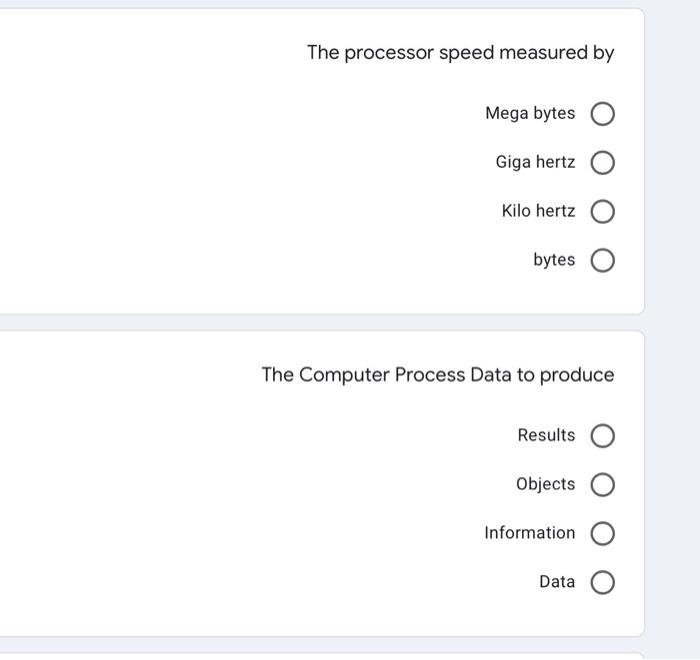This screenshot has width=700, height=660.
Task: Tap the 'Kilo hertz' answer label text
Action: [x=538, y=211]
